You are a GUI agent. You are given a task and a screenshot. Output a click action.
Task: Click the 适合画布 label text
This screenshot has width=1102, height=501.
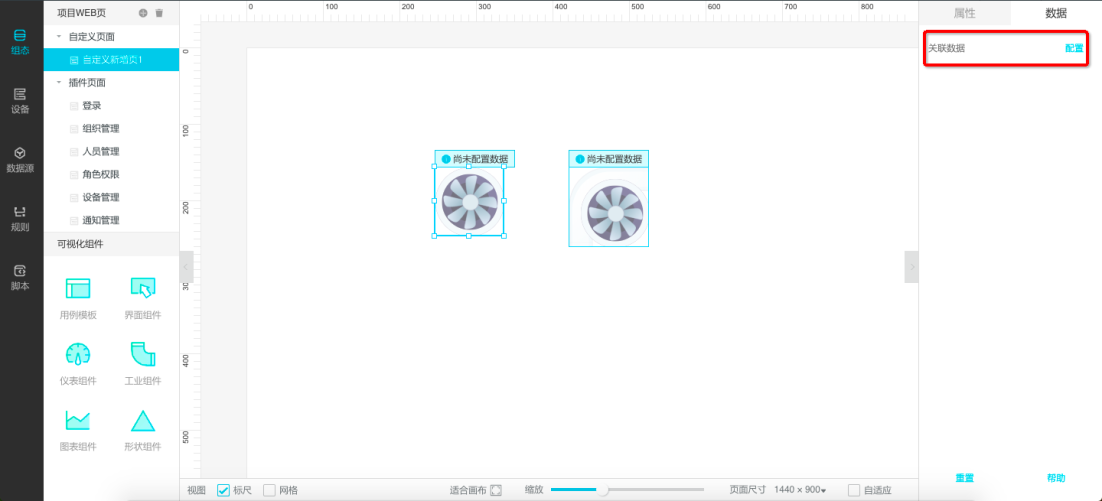click(468, 490)
